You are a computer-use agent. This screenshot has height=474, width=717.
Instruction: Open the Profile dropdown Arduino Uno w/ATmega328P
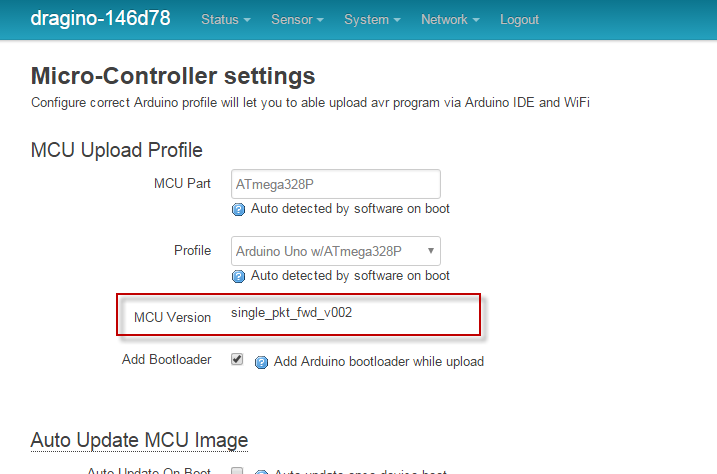[336, 251]
